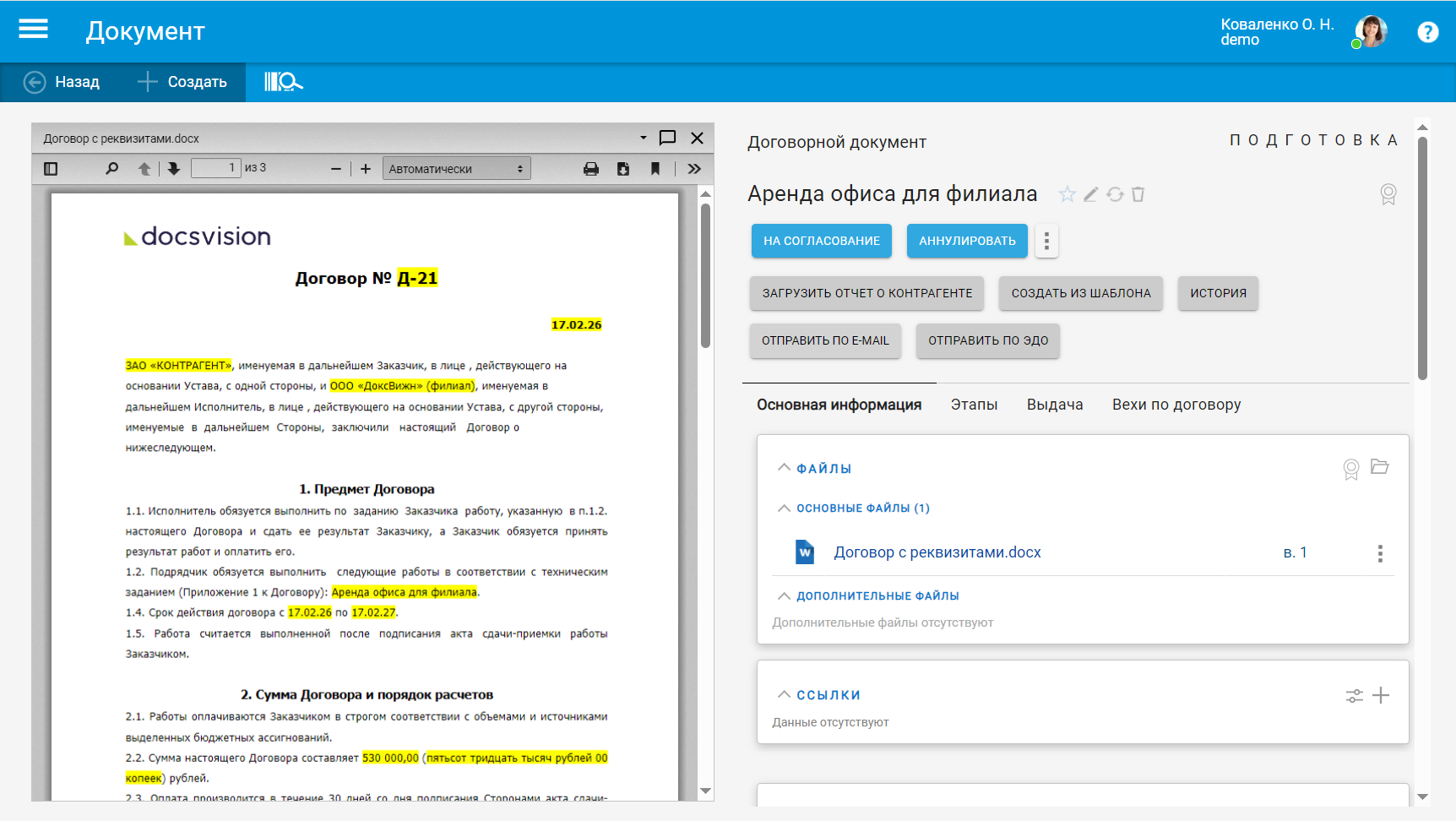1456x821 pixels.
Task: Switch to the Этапы tab
Action: (x=974, y=405)
